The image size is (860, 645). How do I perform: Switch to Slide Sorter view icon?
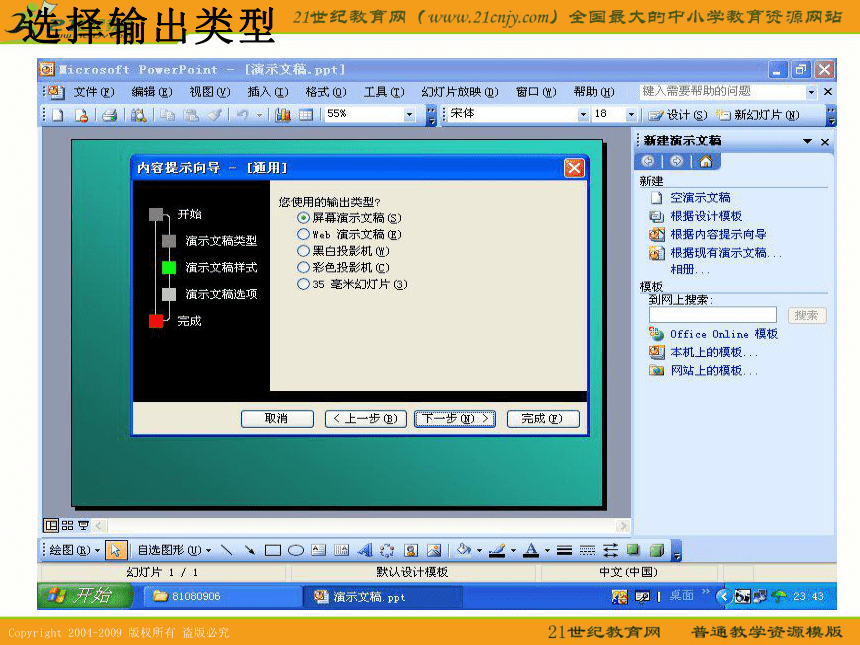(x=67, y=525)
